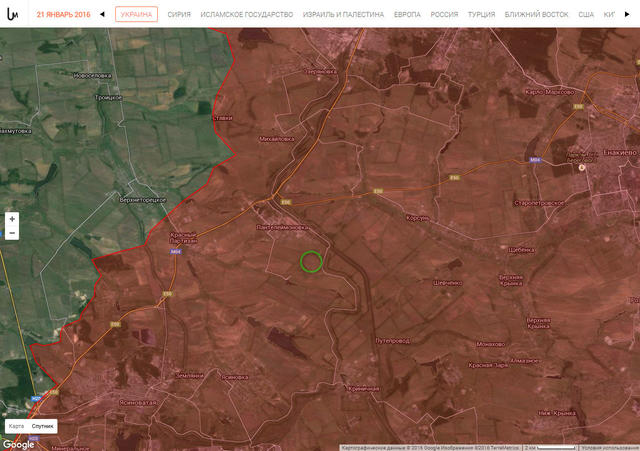
Task: Select the США region tab
Action: [x=586, y=14]
